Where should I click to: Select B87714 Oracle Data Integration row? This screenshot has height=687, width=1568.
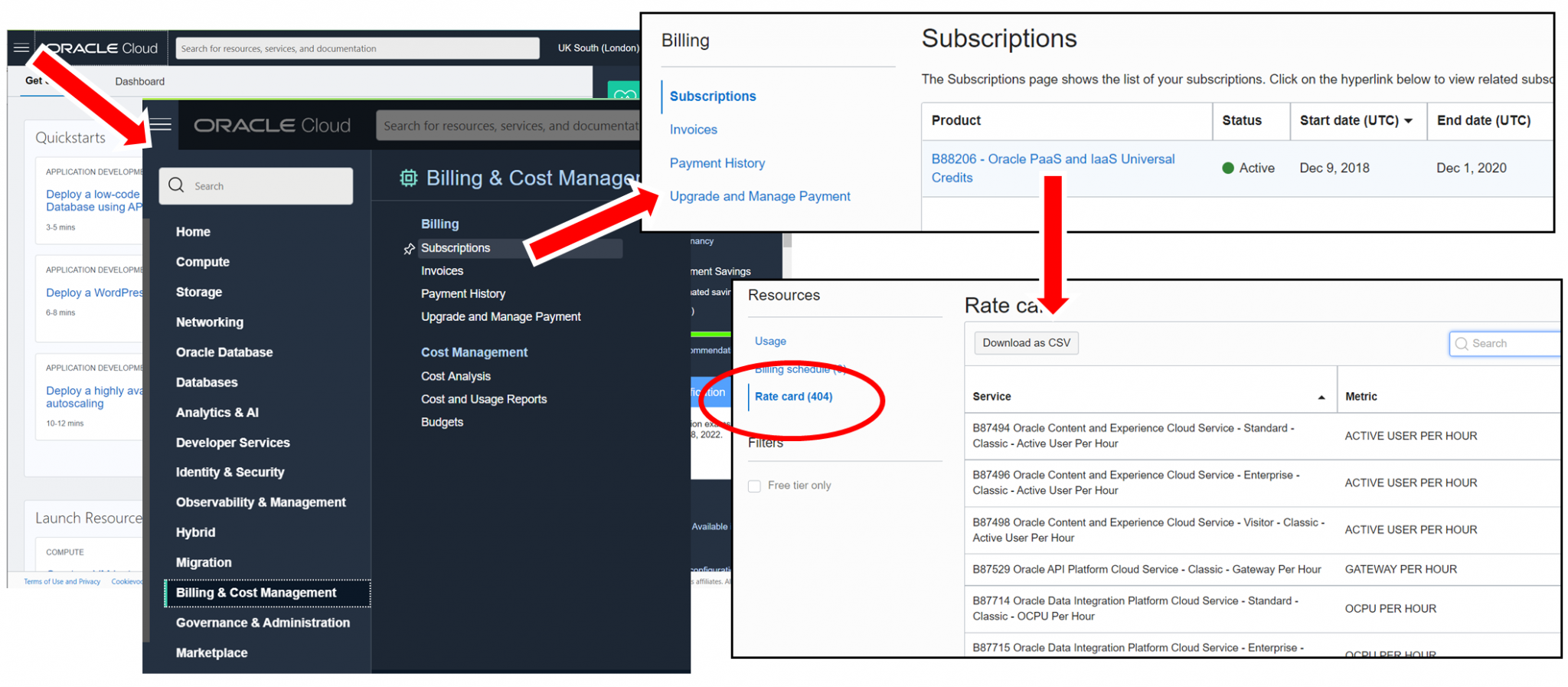(x=1262, y=610)
